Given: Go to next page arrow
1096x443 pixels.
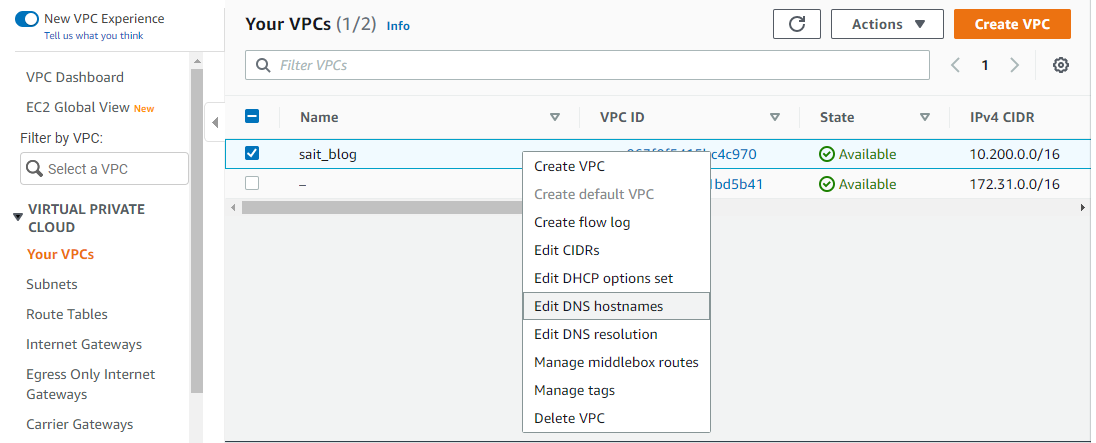Looking at the screenshot, I should pyautogui.click(x=1015, y=65).
